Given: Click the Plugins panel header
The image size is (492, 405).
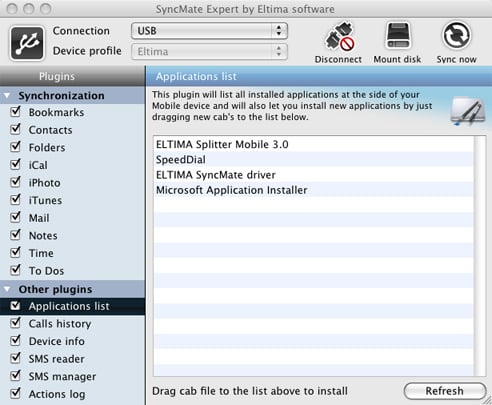Looking at the screenshot, I should pyautogui.click(x=72, y=76).
